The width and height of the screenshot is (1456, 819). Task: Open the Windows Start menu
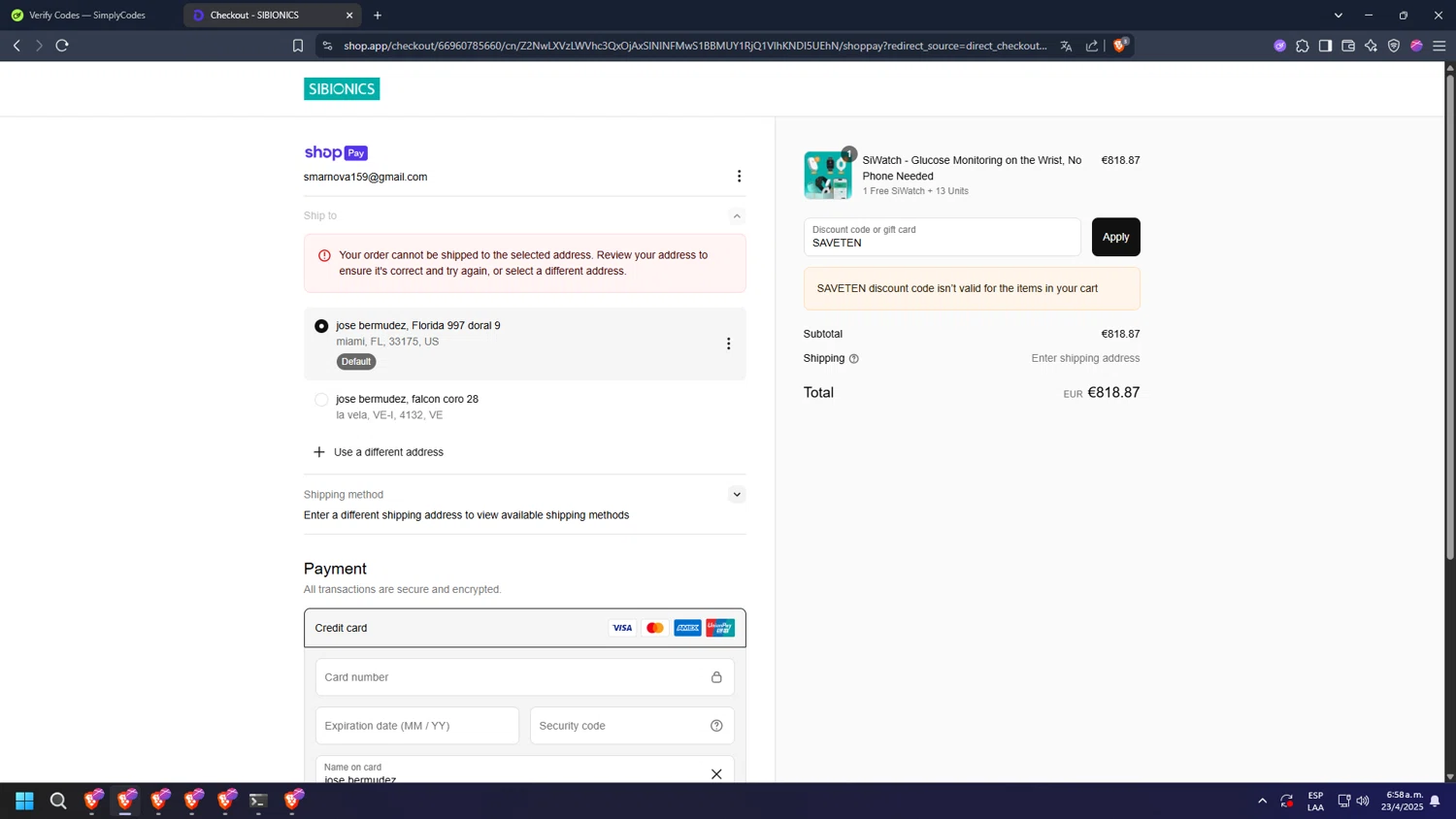[x=24, y=801]
